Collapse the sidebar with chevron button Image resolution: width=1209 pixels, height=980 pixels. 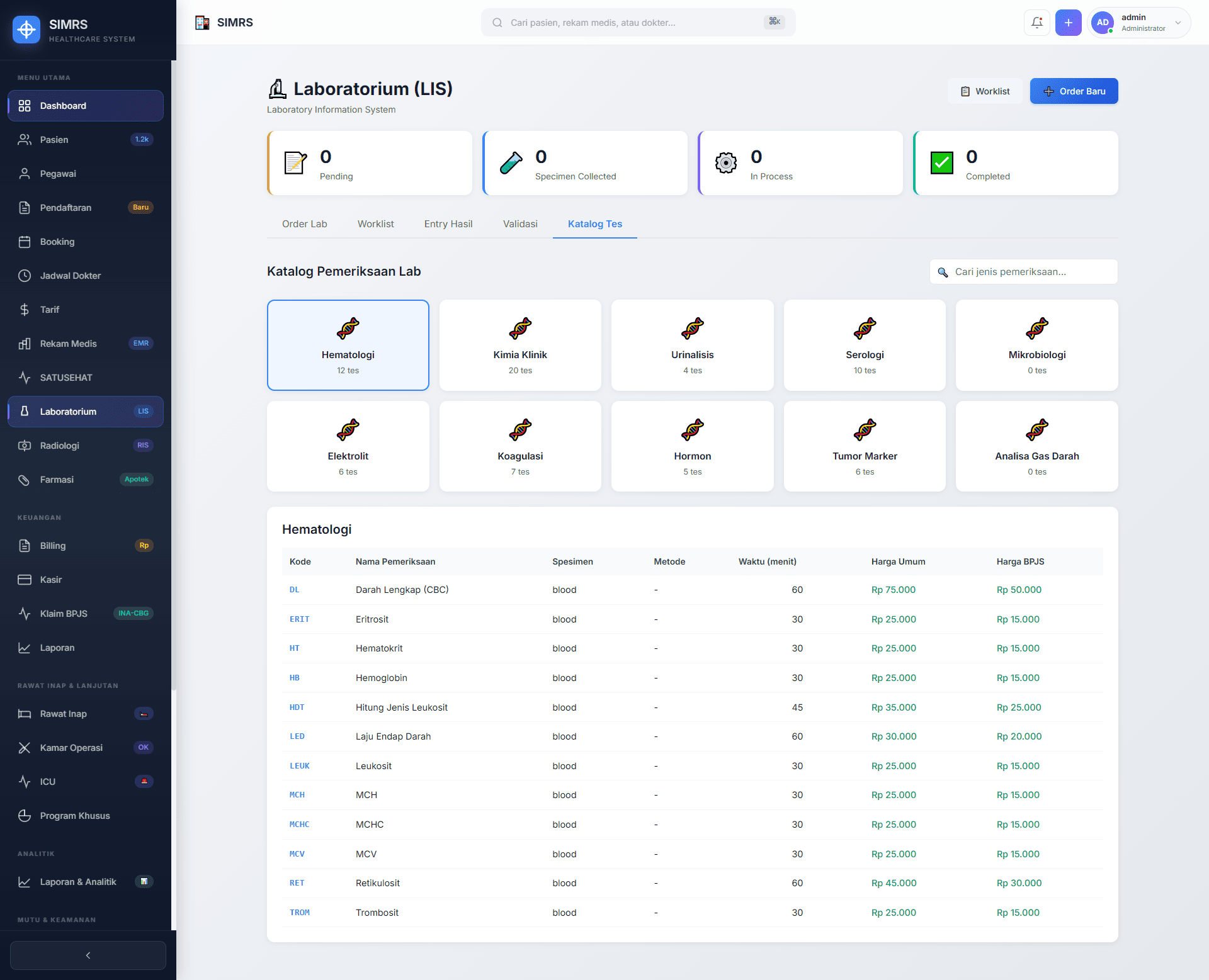pos(88,955)
